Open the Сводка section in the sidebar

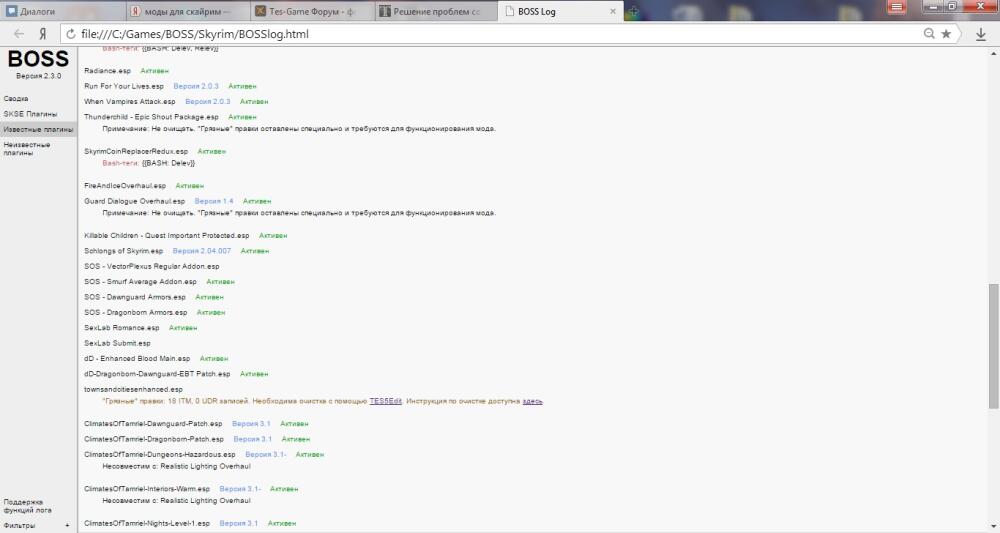pyautogui.click(x=16, y=99)
